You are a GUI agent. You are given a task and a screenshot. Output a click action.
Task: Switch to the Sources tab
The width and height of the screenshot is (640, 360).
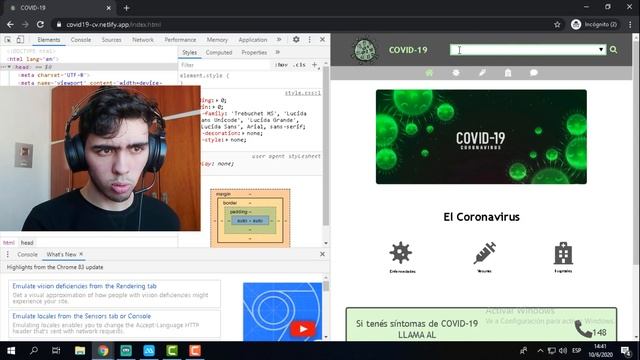pos(111,40)
